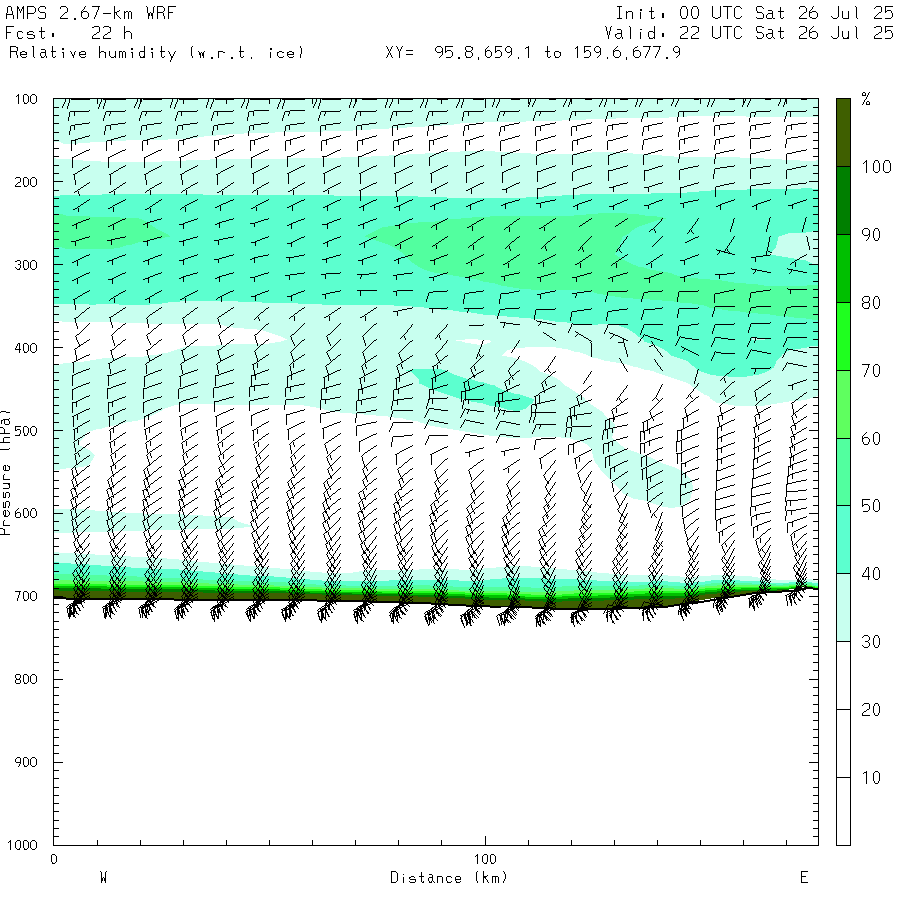Image resolution: width=900 pixels, height=900 pixels.
Task: Click the 100 km distance axis label
Action: (x=485, y=860)
